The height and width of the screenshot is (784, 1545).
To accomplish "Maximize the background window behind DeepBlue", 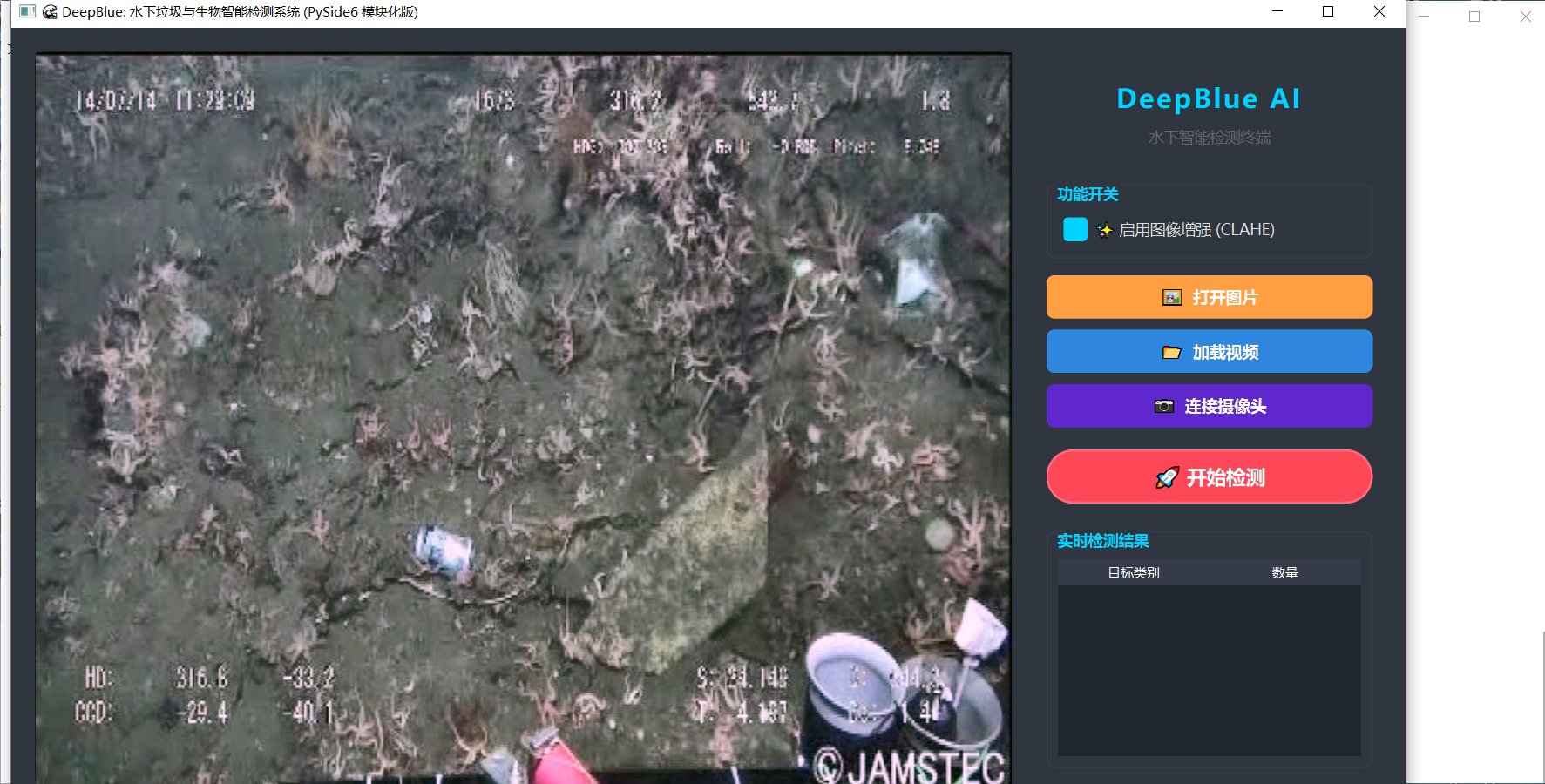I will click(x=1474, y=17).
